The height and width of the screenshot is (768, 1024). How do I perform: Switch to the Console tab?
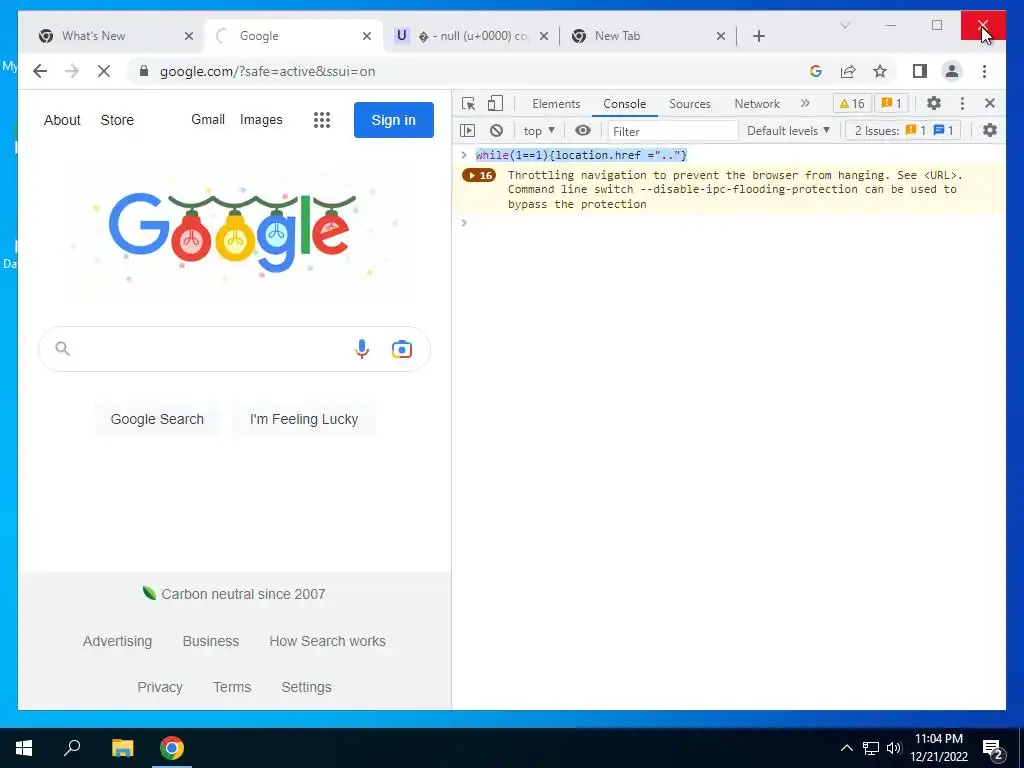[x=624, y=104]
